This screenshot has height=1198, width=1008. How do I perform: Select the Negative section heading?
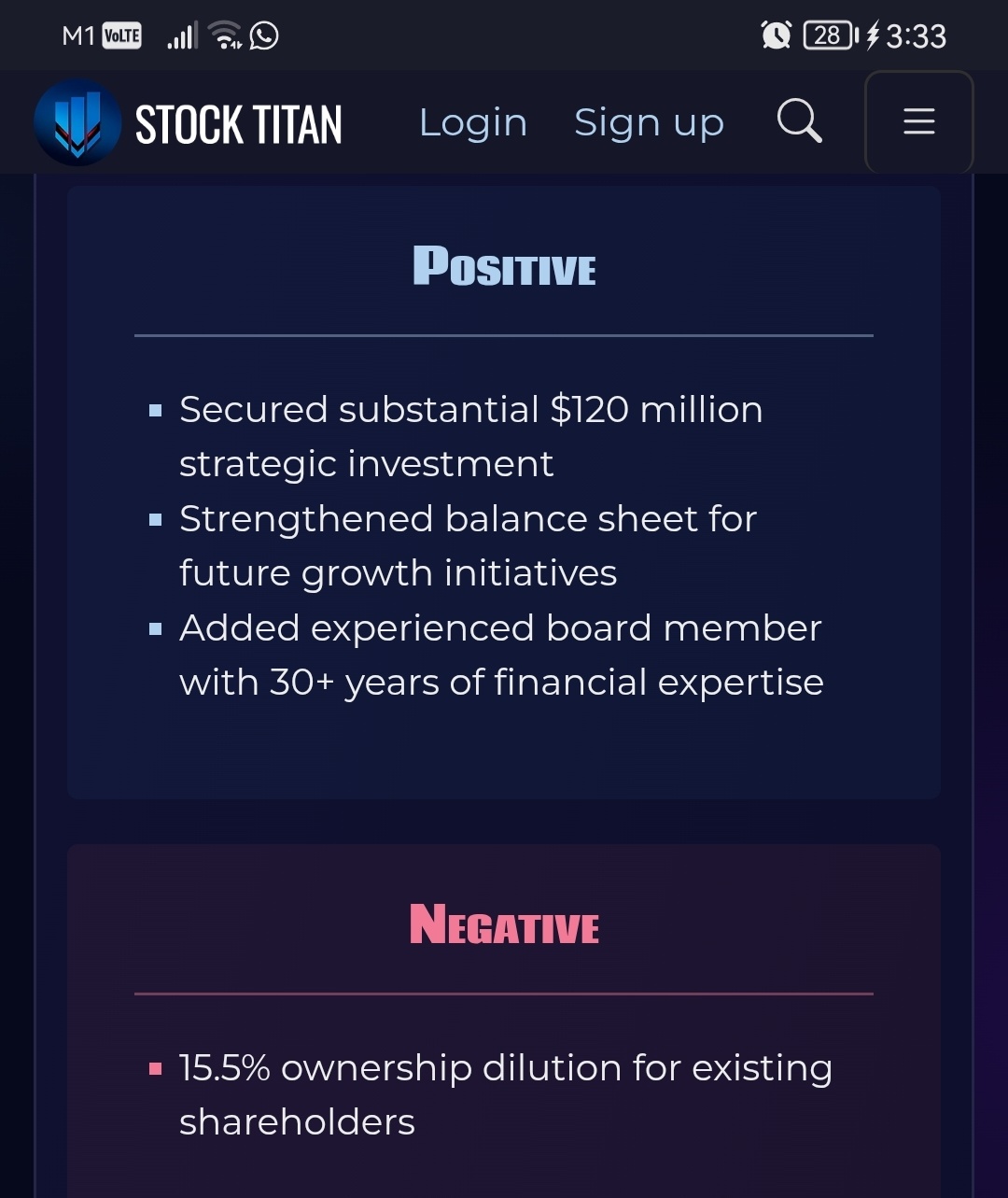504,924
